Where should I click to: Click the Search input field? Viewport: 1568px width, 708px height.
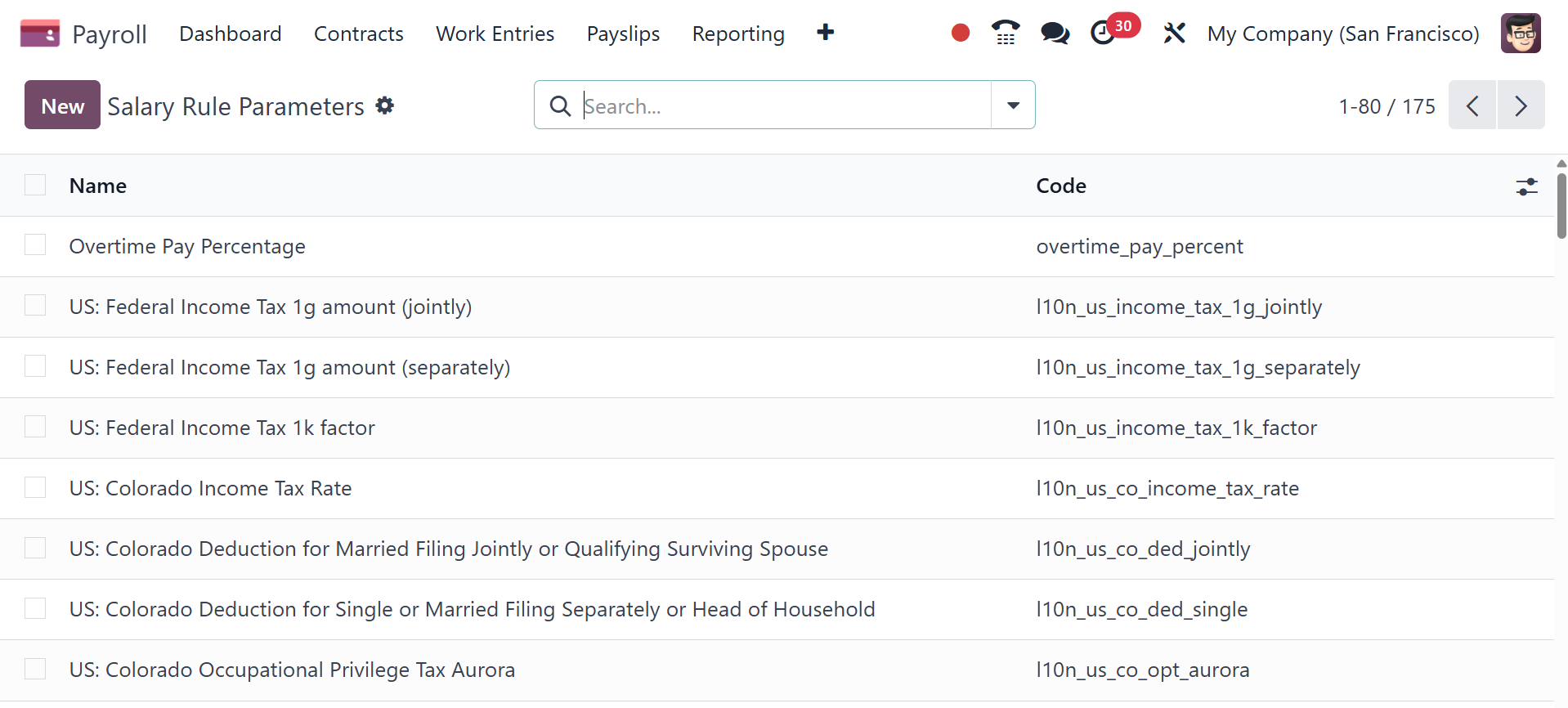click(783, 105)
